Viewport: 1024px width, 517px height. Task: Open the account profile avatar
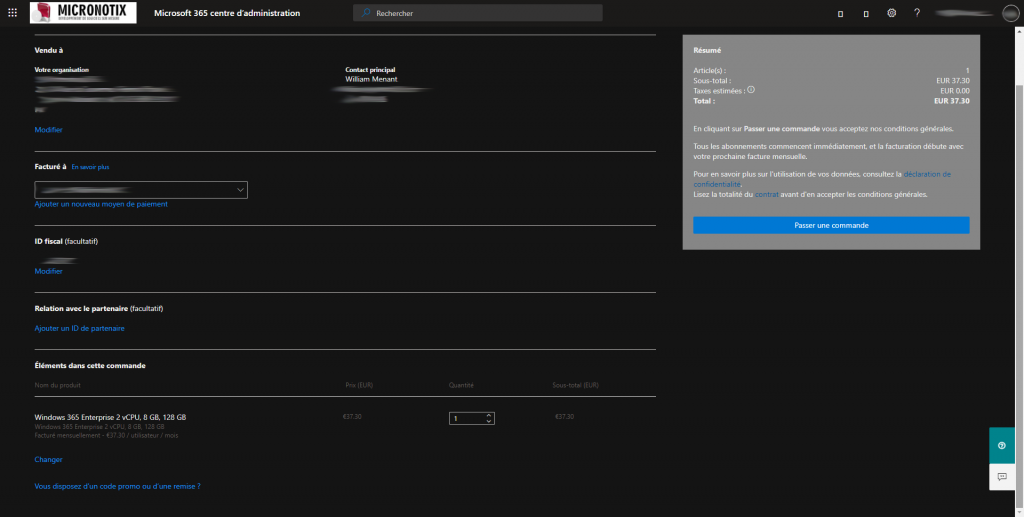point(1010,13)
